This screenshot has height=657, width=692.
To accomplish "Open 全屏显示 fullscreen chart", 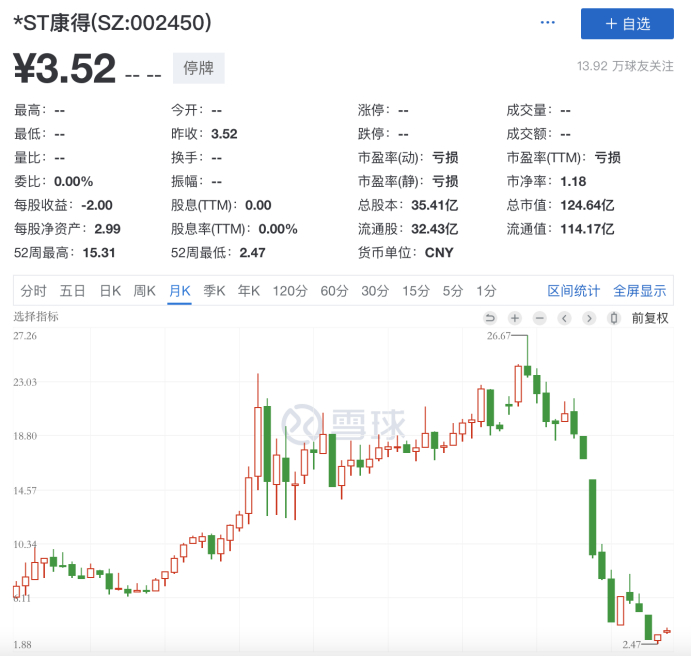I will tap(640, 291).
